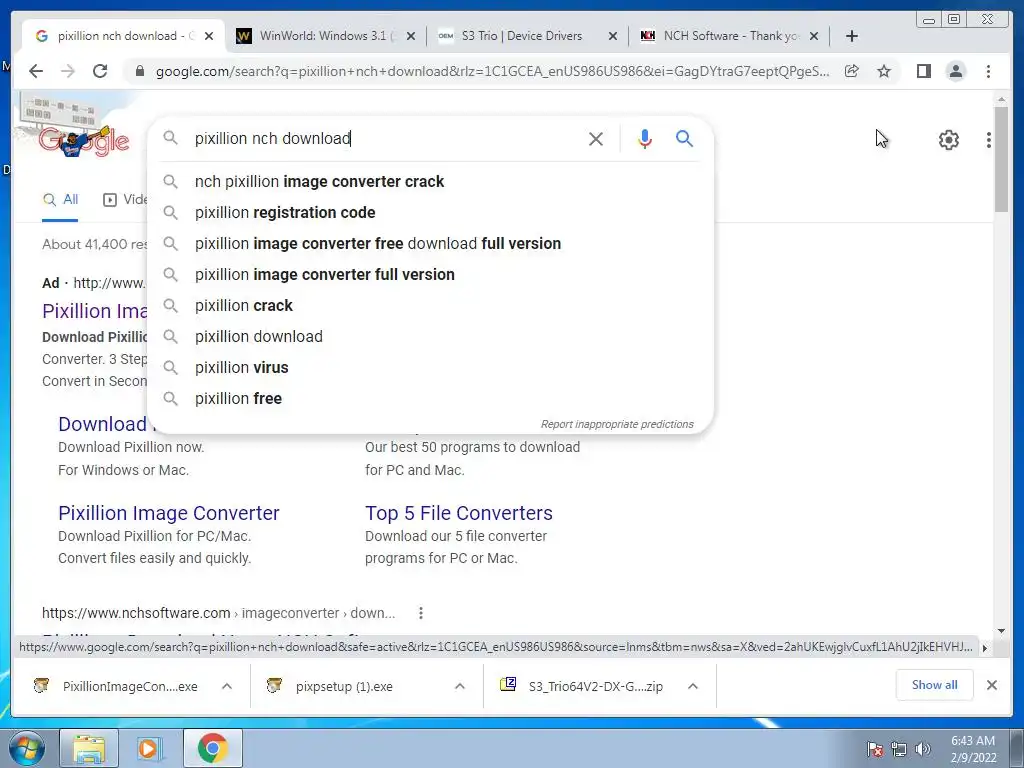Close the downloads bar
The height and width of the screenshot is (768, 1024).
991,685
